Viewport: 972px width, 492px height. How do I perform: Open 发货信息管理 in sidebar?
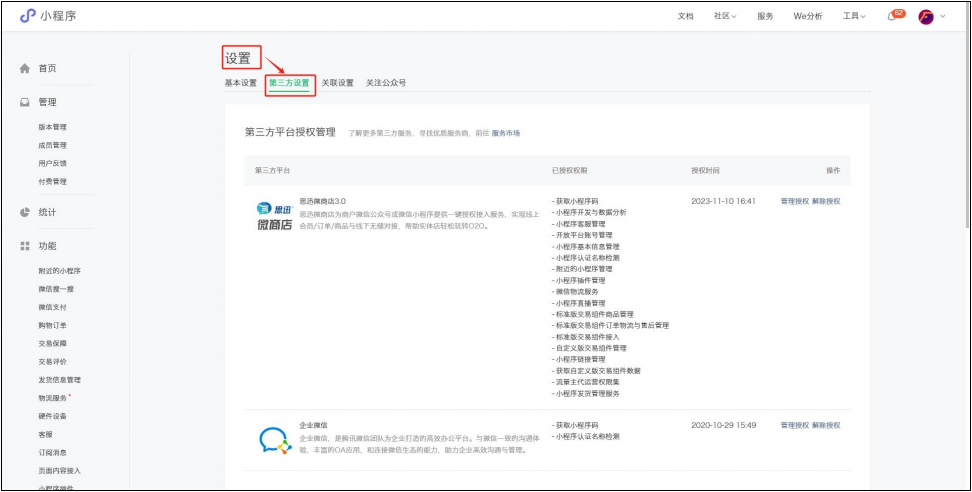[x=60, y=380]
